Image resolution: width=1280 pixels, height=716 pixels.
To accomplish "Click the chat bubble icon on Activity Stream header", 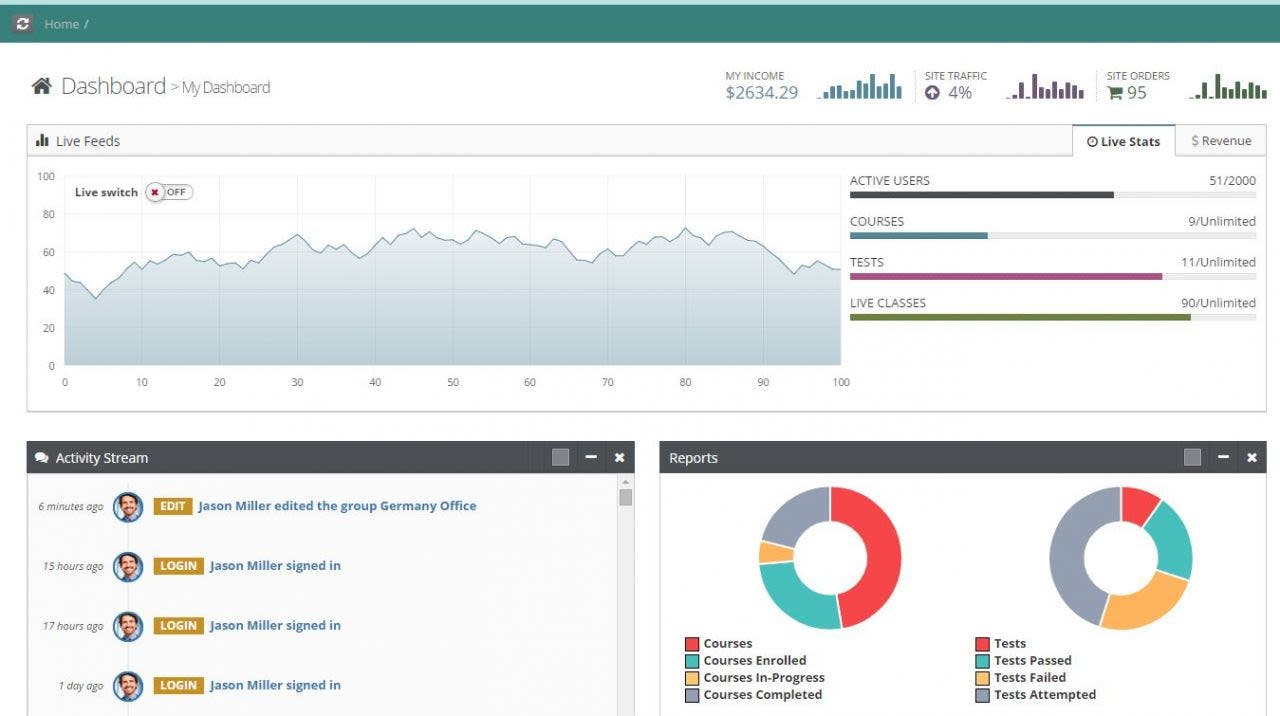I will coord(41,457).
